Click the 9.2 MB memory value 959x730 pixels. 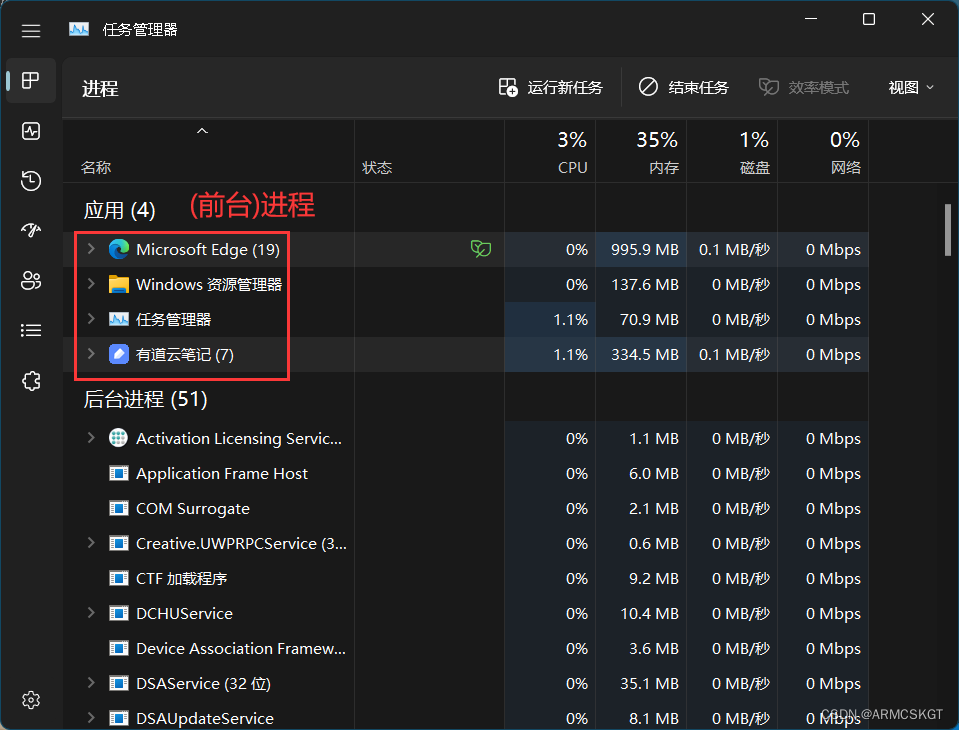coord(654,578)
